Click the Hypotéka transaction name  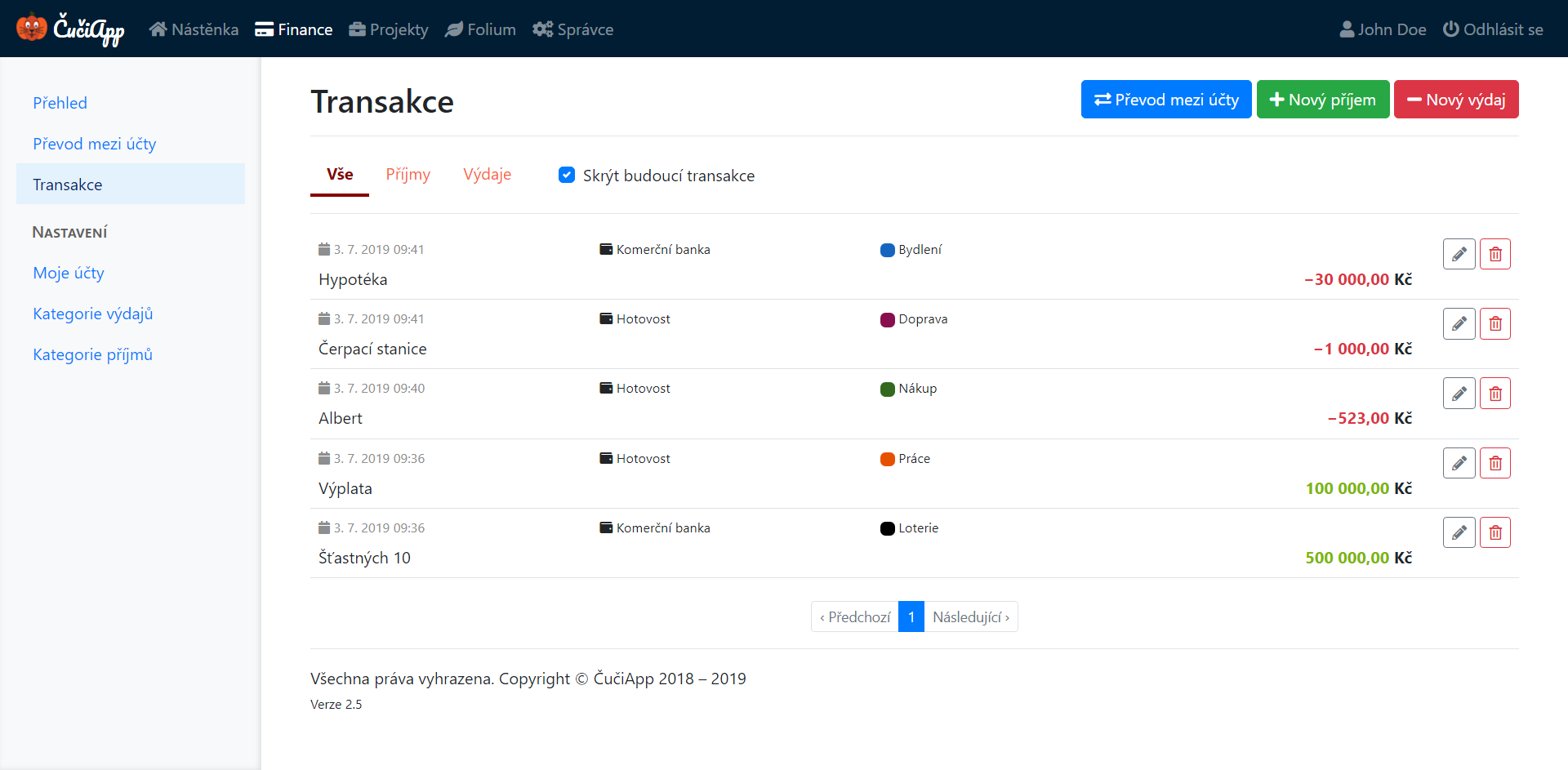click(x=353, y=279)
